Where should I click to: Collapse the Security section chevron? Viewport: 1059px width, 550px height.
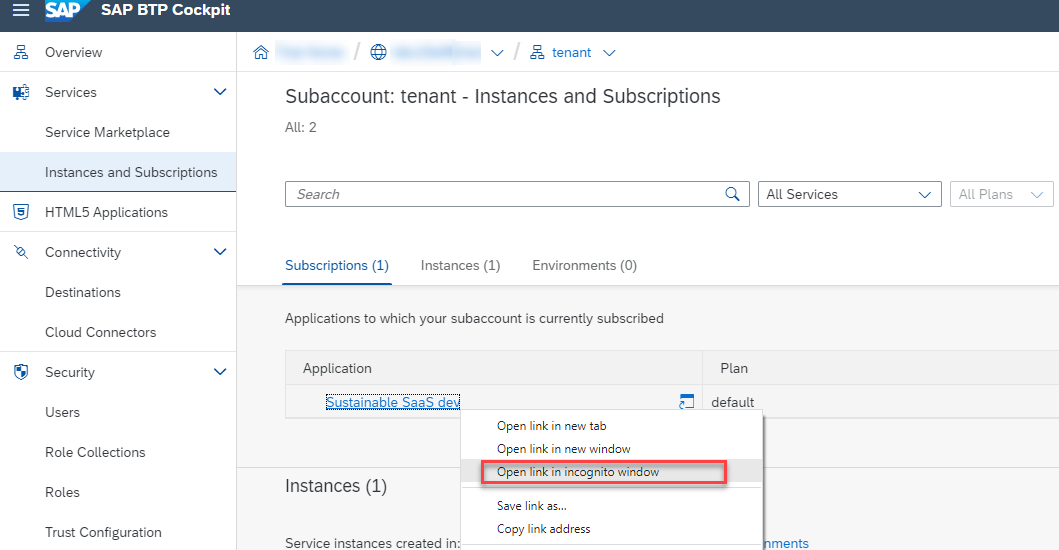tap(219, 372)
